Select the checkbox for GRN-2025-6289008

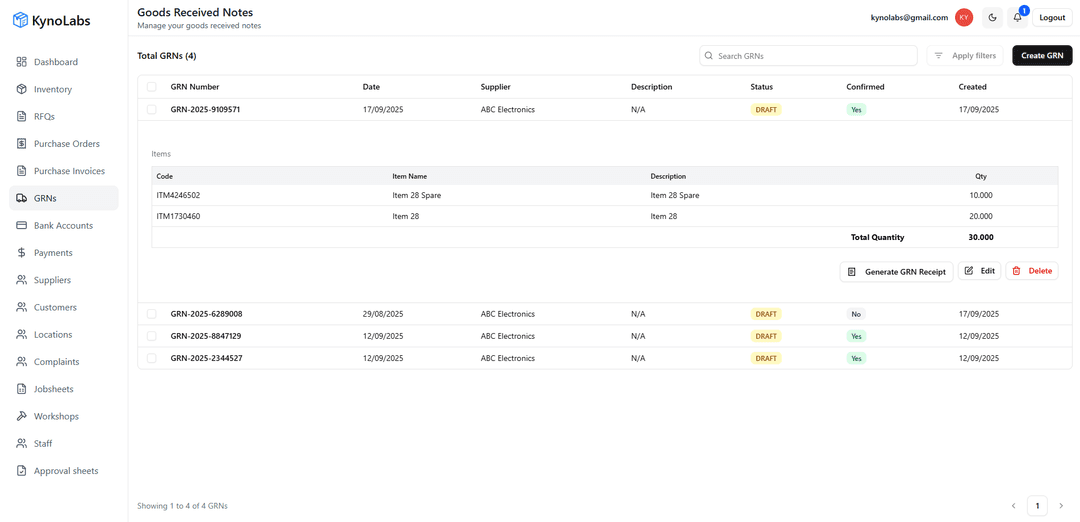[152, 314]
